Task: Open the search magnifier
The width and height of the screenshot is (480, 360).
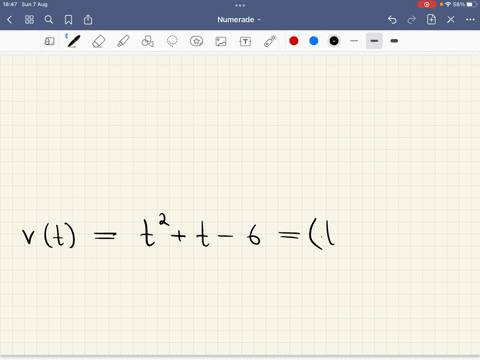Action: pos(49,20)
